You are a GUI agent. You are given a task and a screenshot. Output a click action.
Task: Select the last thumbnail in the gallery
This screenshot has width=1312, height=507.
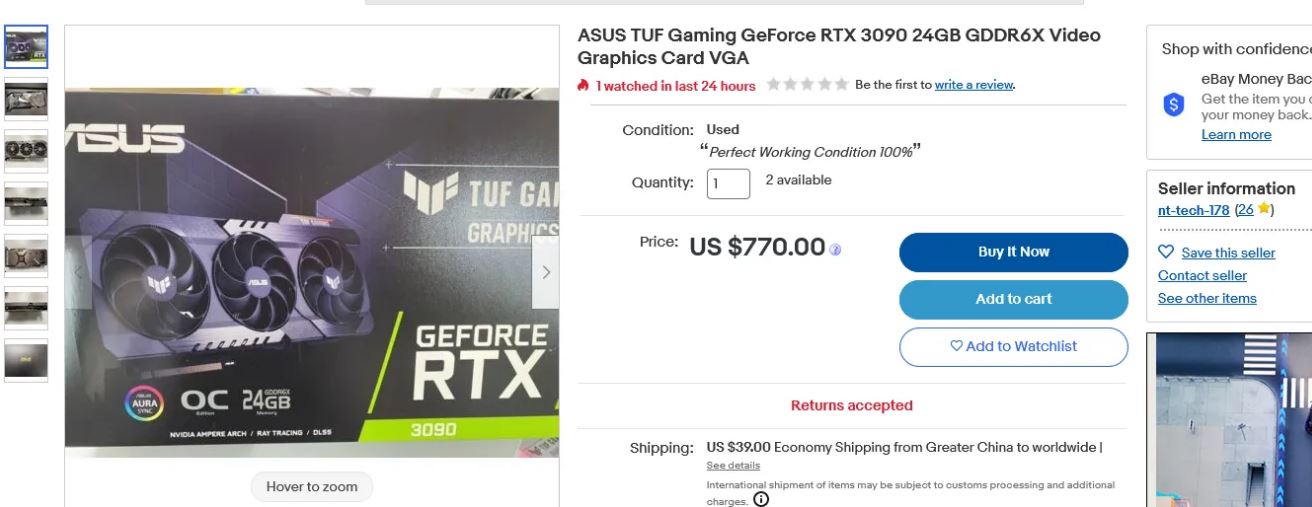pos(26,360)
